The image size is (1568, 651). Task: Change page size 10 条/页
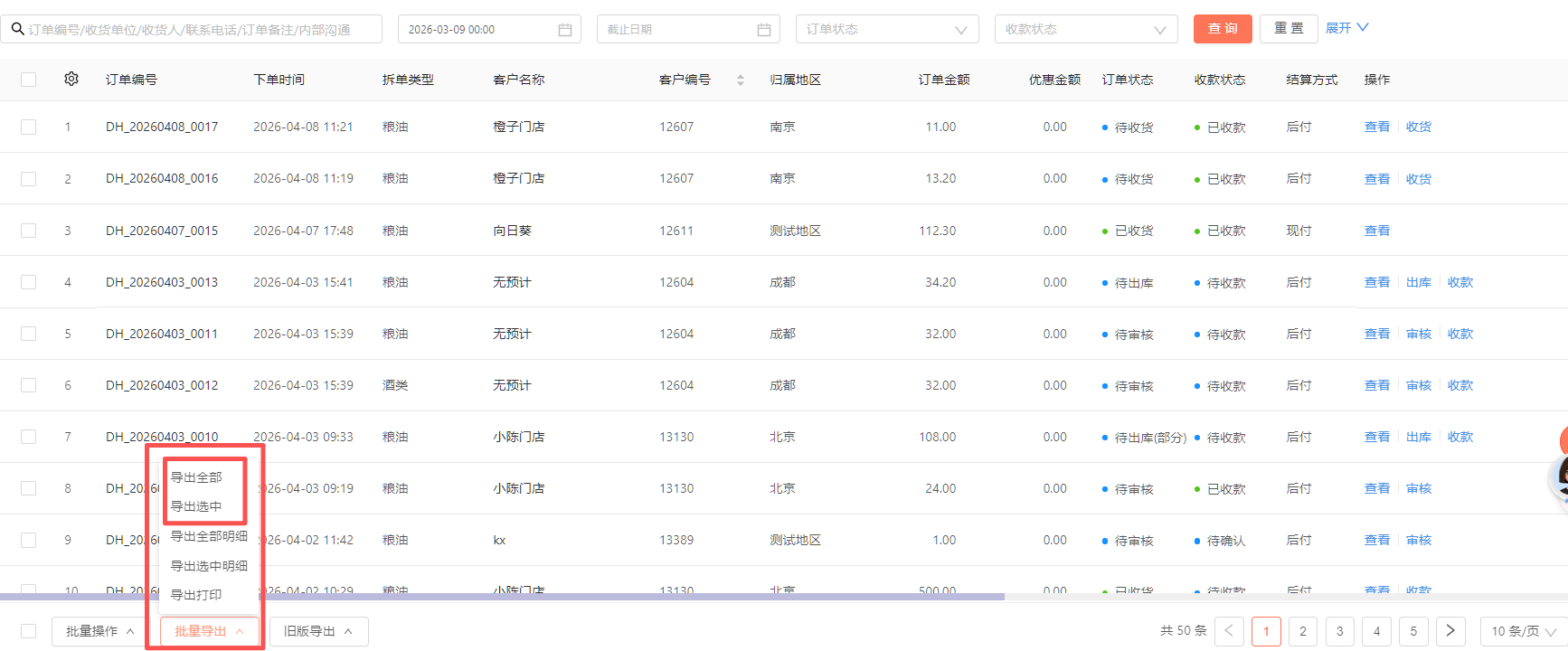1524,631
